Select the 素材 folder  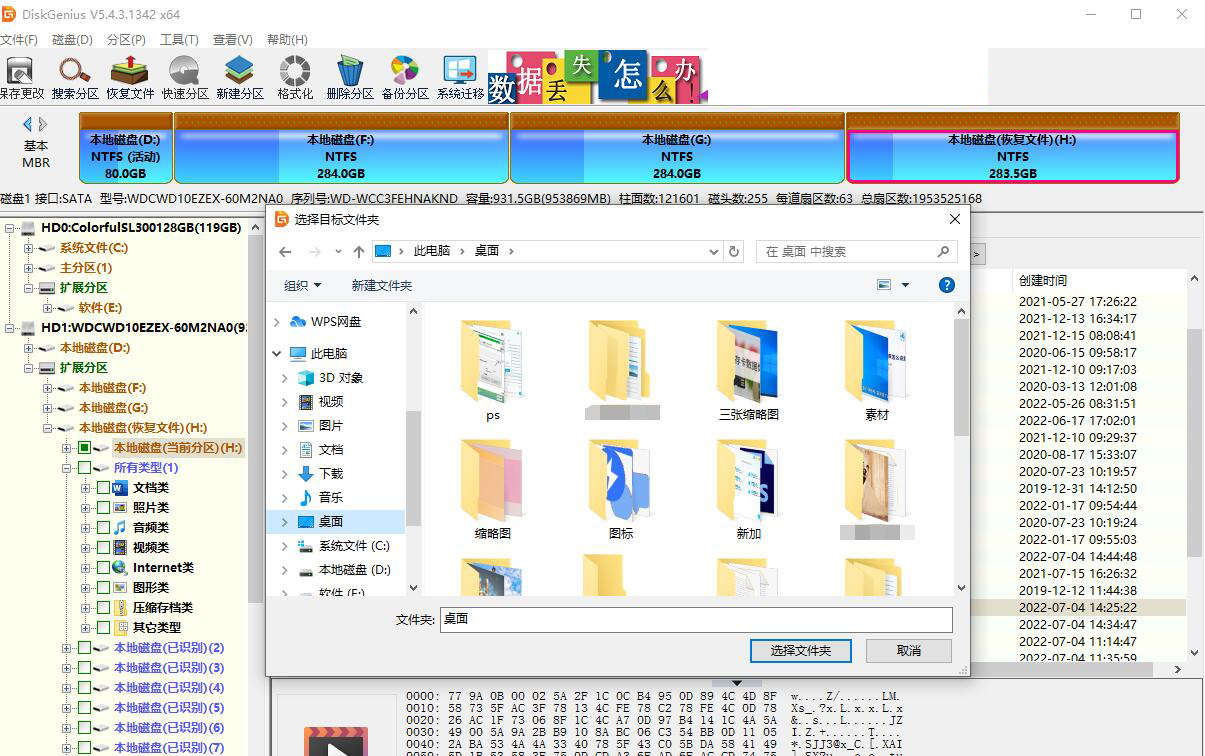(876, 370)
